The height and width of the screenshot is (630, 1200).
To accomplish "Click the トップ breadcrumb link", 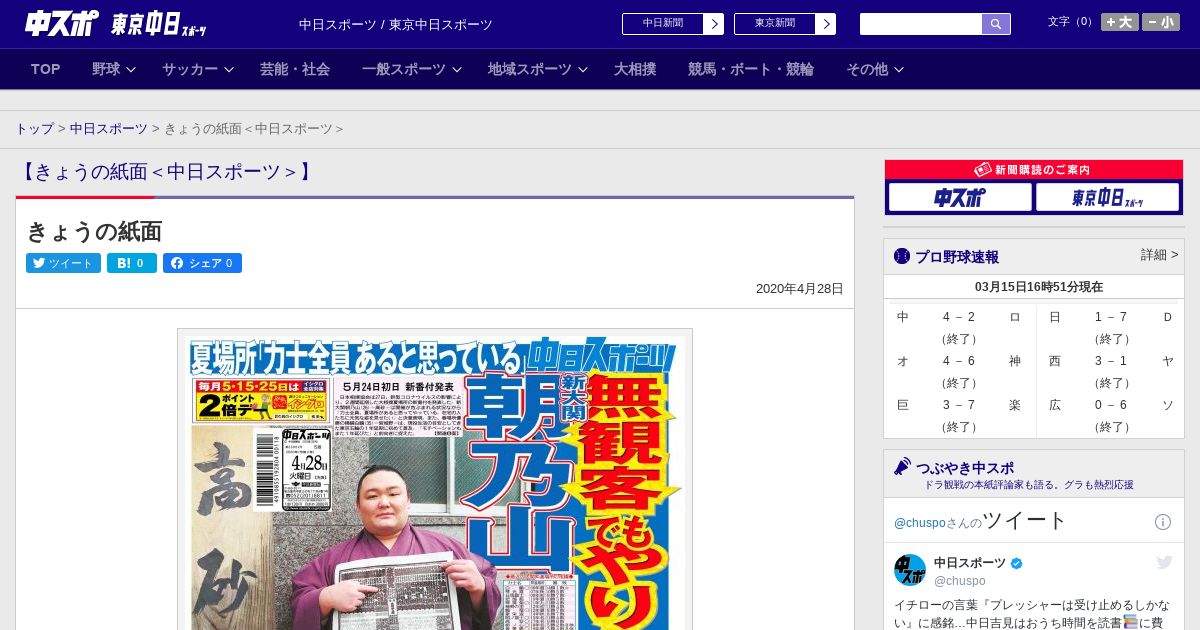I will coord(35,128).
